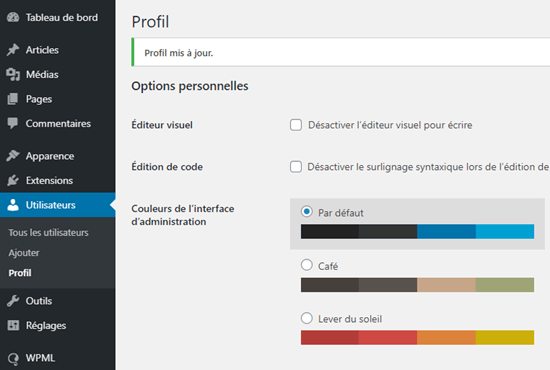Click the Réglages settings icon
The height and width of the screenshot is (370, 550).
(x=13, y=325)
